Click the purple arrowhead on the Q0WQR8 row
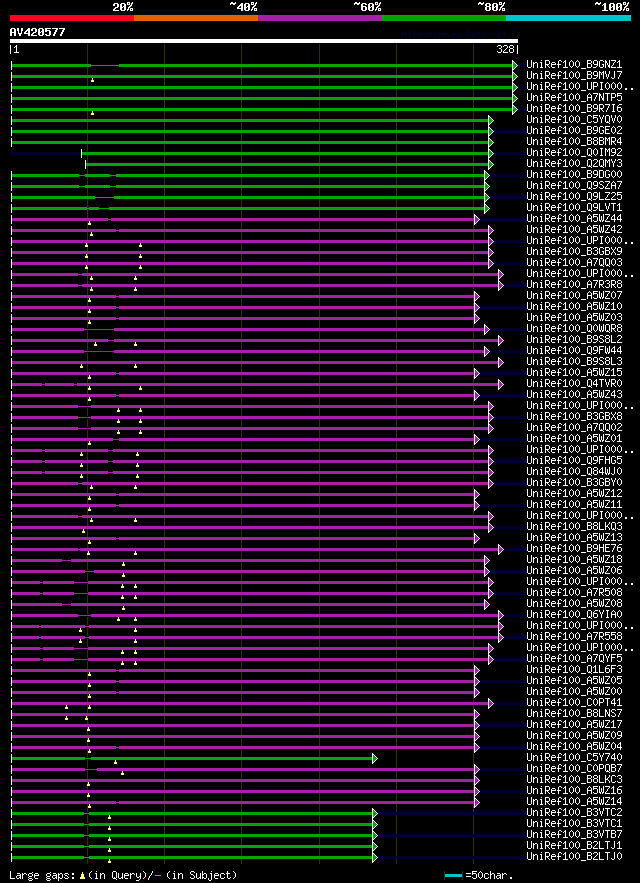The height and width of the screenshot is (883, 640). coord(487,329)
